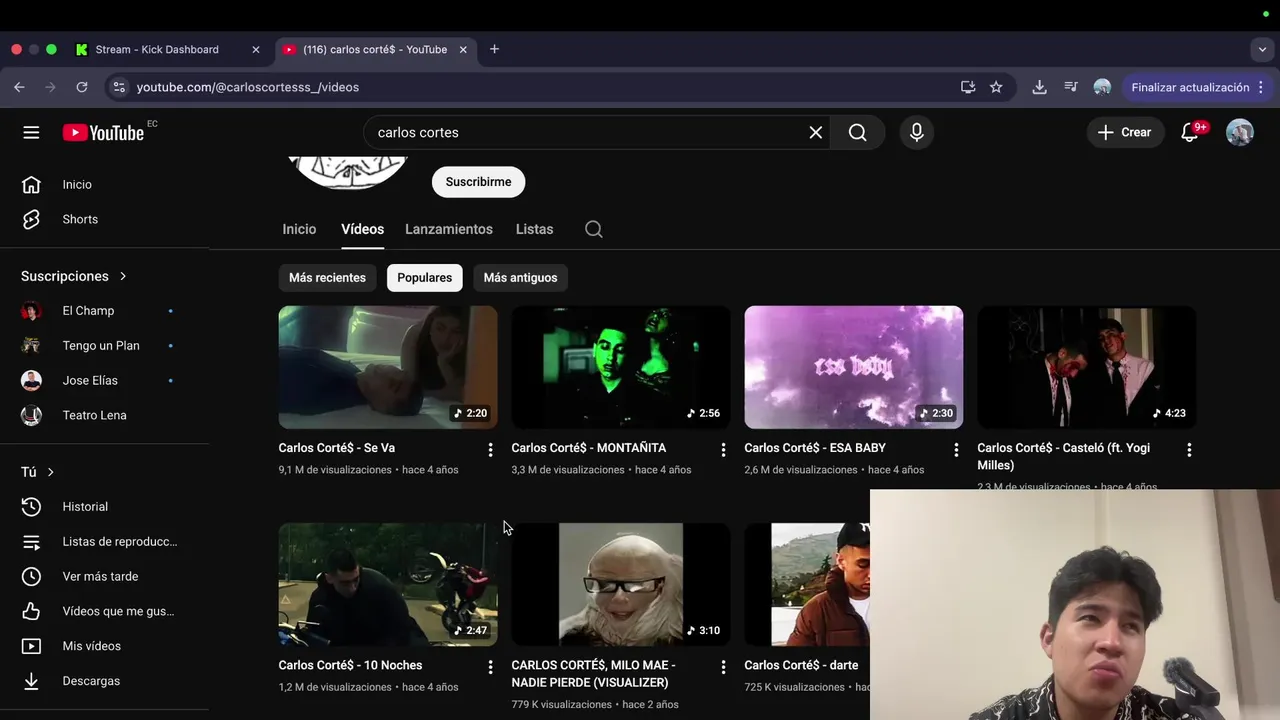The image size is (1280, 720).
Task: View site information icon in the address bar
Action: [x=119, y=87]
